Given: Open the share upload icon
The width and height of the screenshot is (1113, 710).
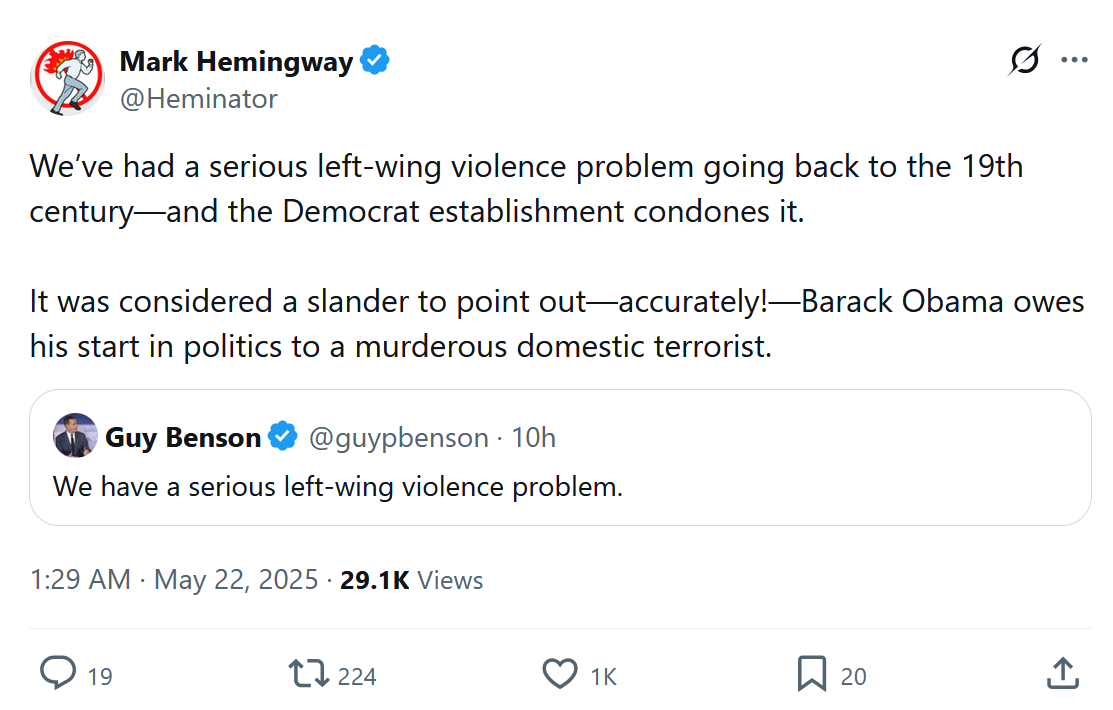Looking at the screenshot, I should (x=1062, y=674).
